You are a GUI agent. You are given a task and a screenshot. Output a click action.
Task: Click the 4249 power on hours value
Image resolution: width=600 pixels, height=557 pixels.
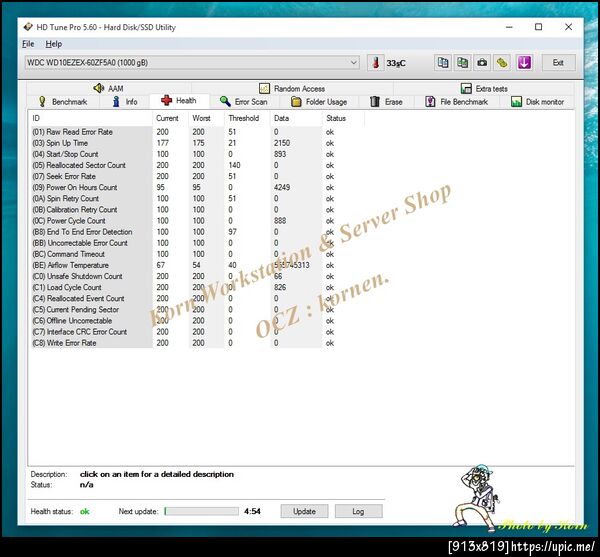tap(282, 187)
